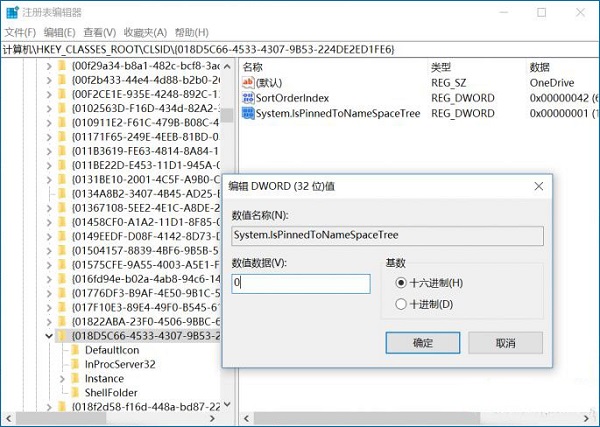Select the Instance subkey label
Screen dimensions: 600x427
tap(104, 379)
